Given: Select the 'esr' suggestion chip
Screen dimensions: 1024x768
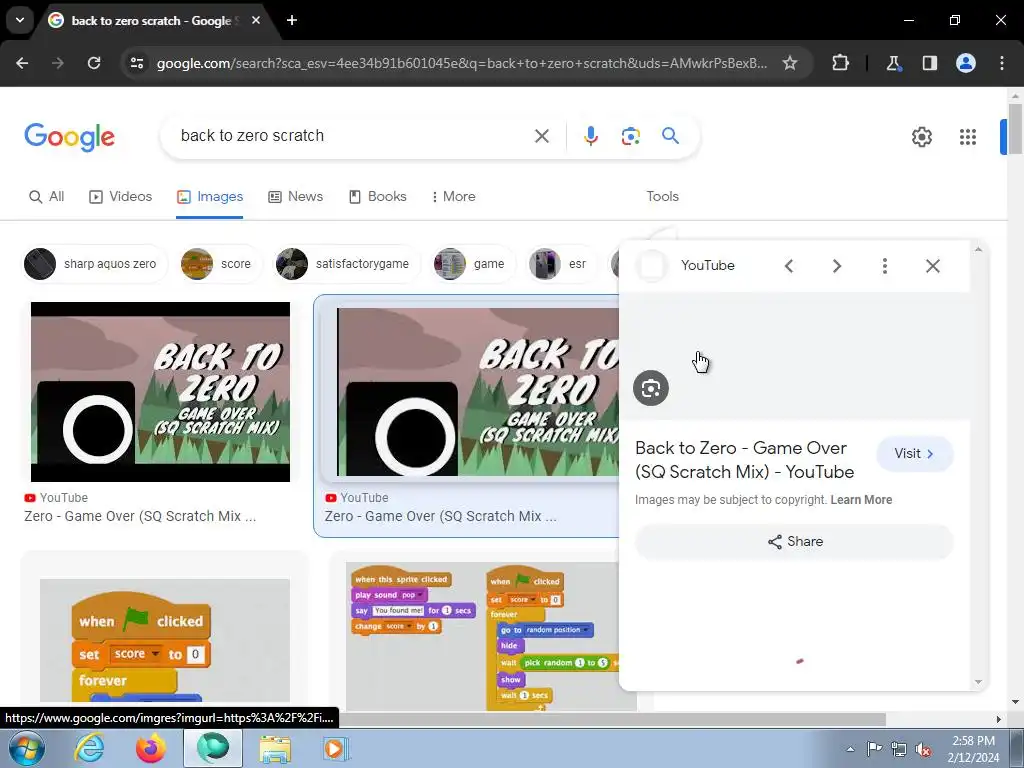Looking at the screenshot, I should pyautogui.click(x=562, y=264).
